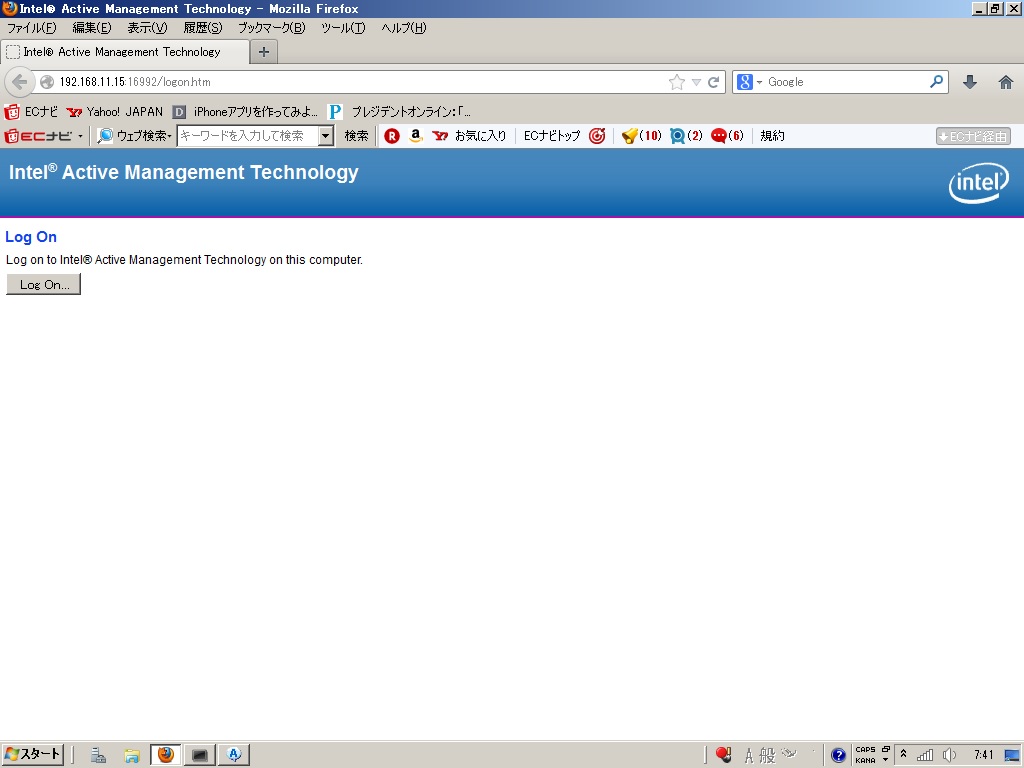Click the address bar URL field
Viewport: 1024px width, 768px height.
(359, 82)
